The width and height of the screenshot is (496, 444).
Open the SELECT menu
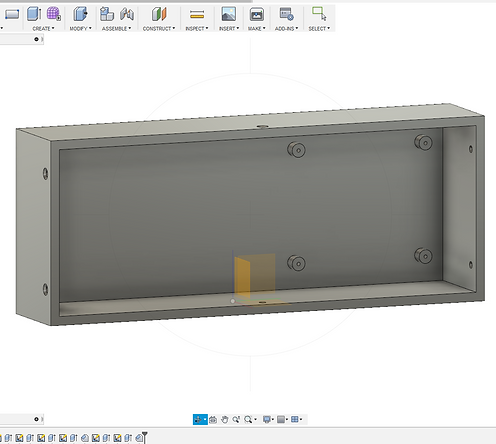click(x=319, y=29)
